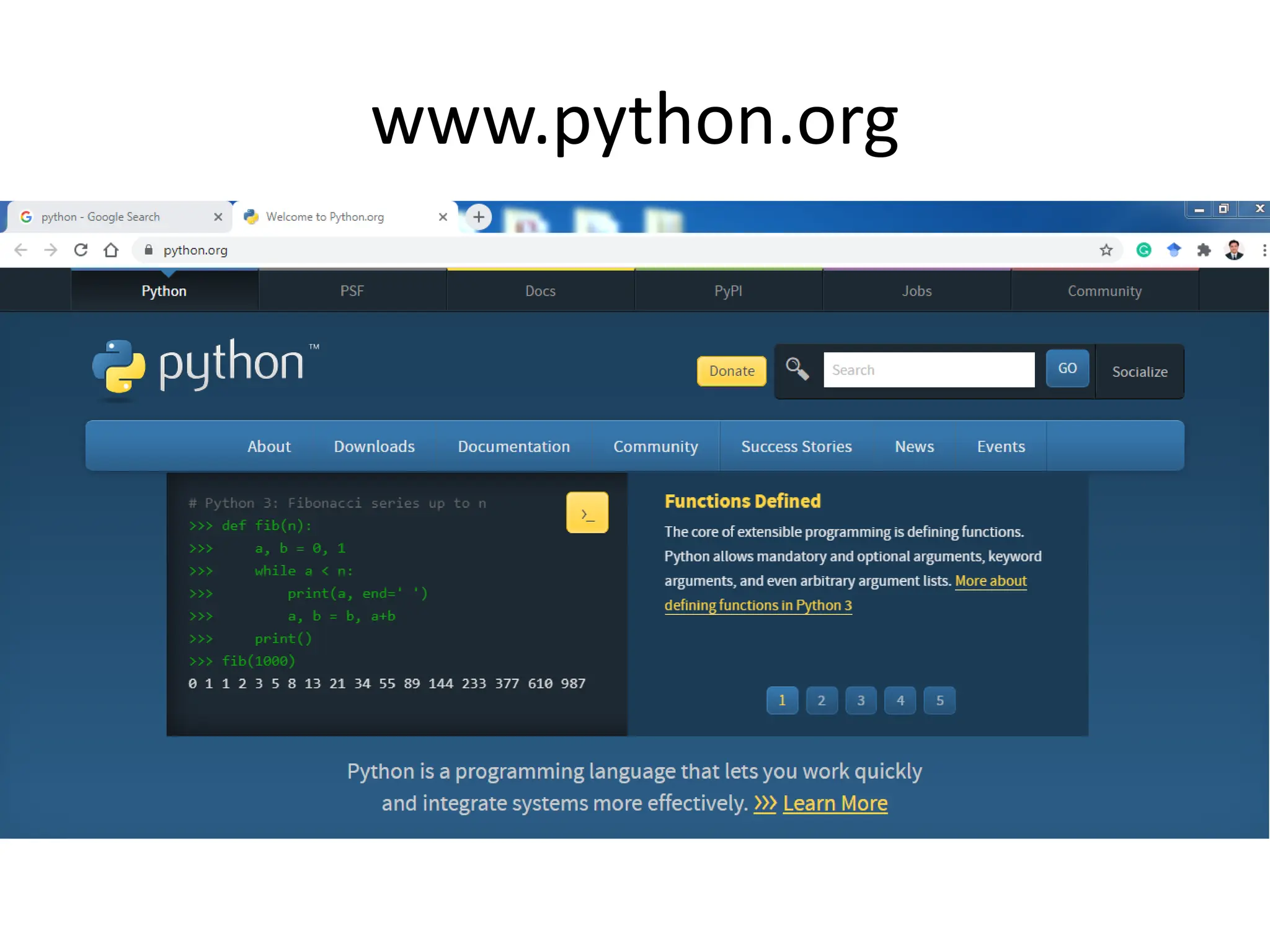This screenshot has width=1270, height=952.
Task: Open the Success Stories menu item
Action: click(x=796, y=446)
